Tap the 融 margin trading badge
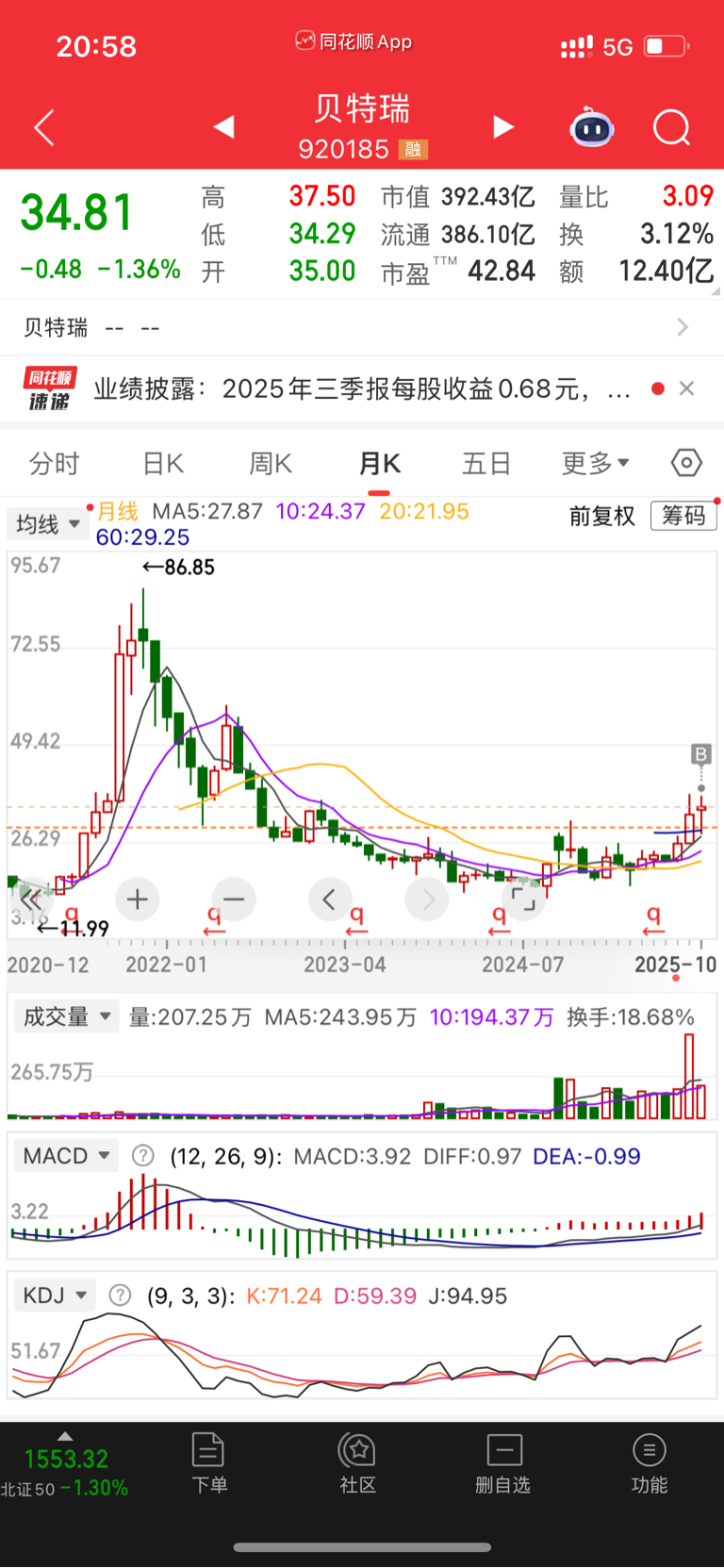724x1568 pixels. coord(413,149)
